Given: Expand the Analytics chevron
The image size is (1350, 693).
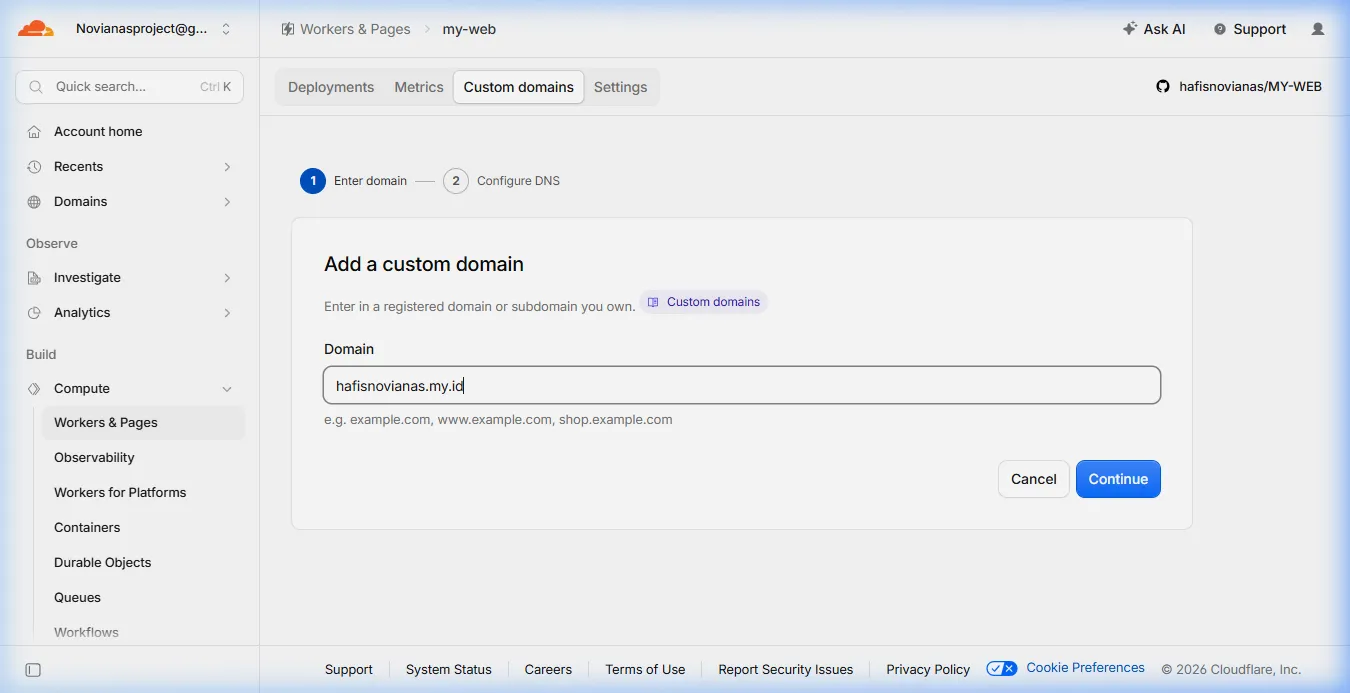Looking at the screenshot, I should point(227,313).
